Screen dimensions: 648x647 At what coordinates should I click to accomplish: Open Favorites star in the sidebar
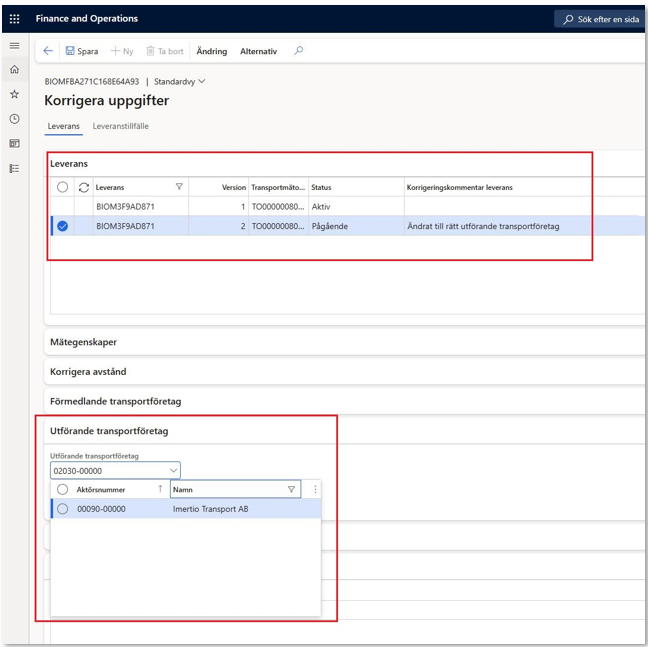(x=14, y=94)
